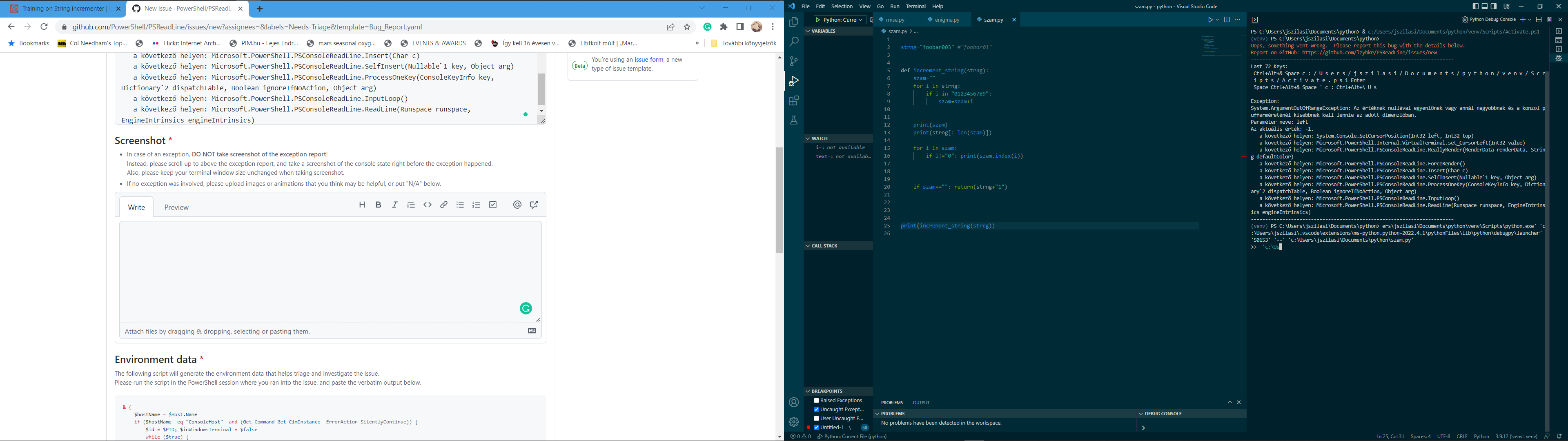Bookmark this GitHub page with star icon

point(687,27)
